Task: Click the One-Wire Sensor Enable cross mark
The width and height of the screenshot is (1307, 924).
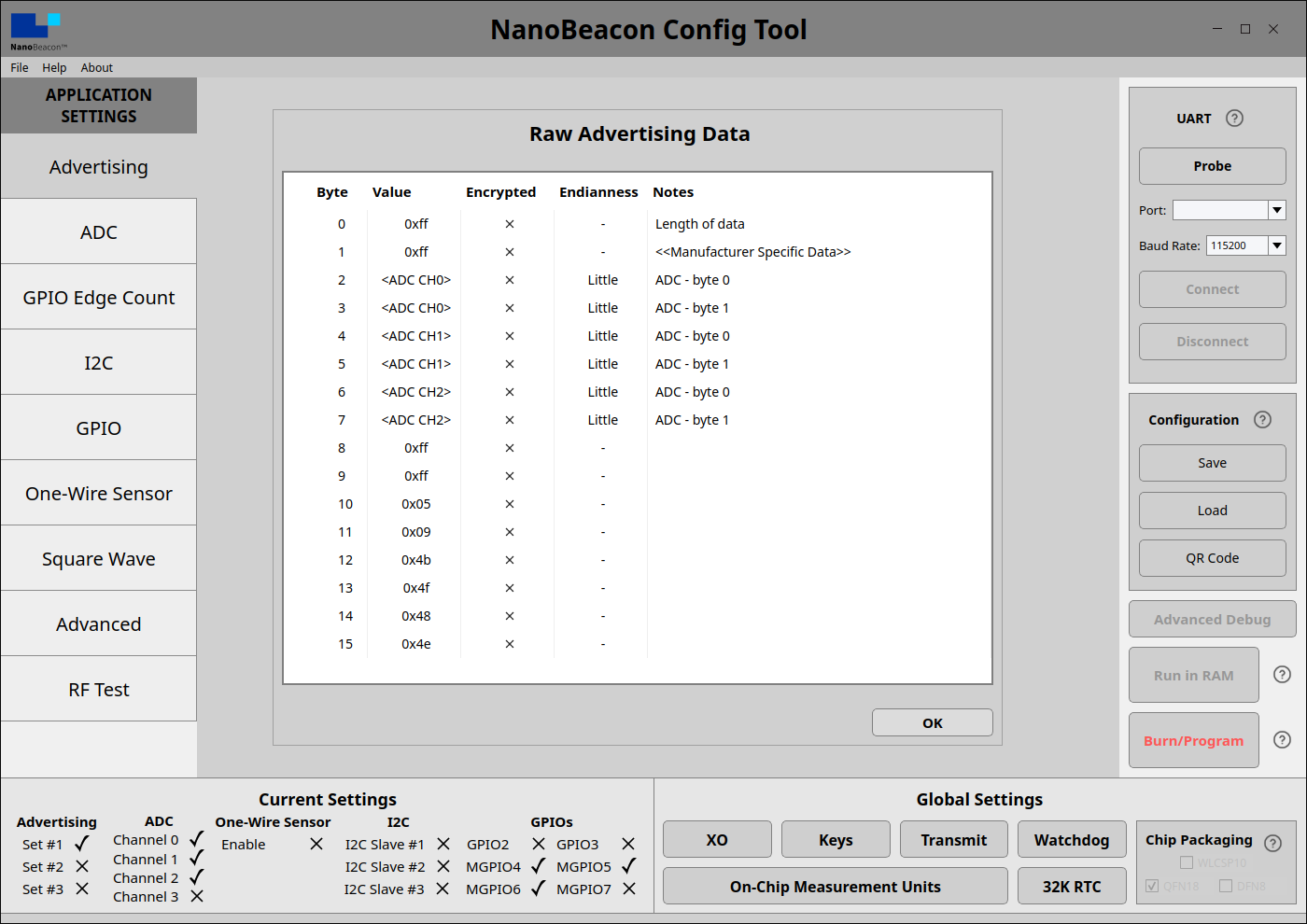Action: [316, 844]
